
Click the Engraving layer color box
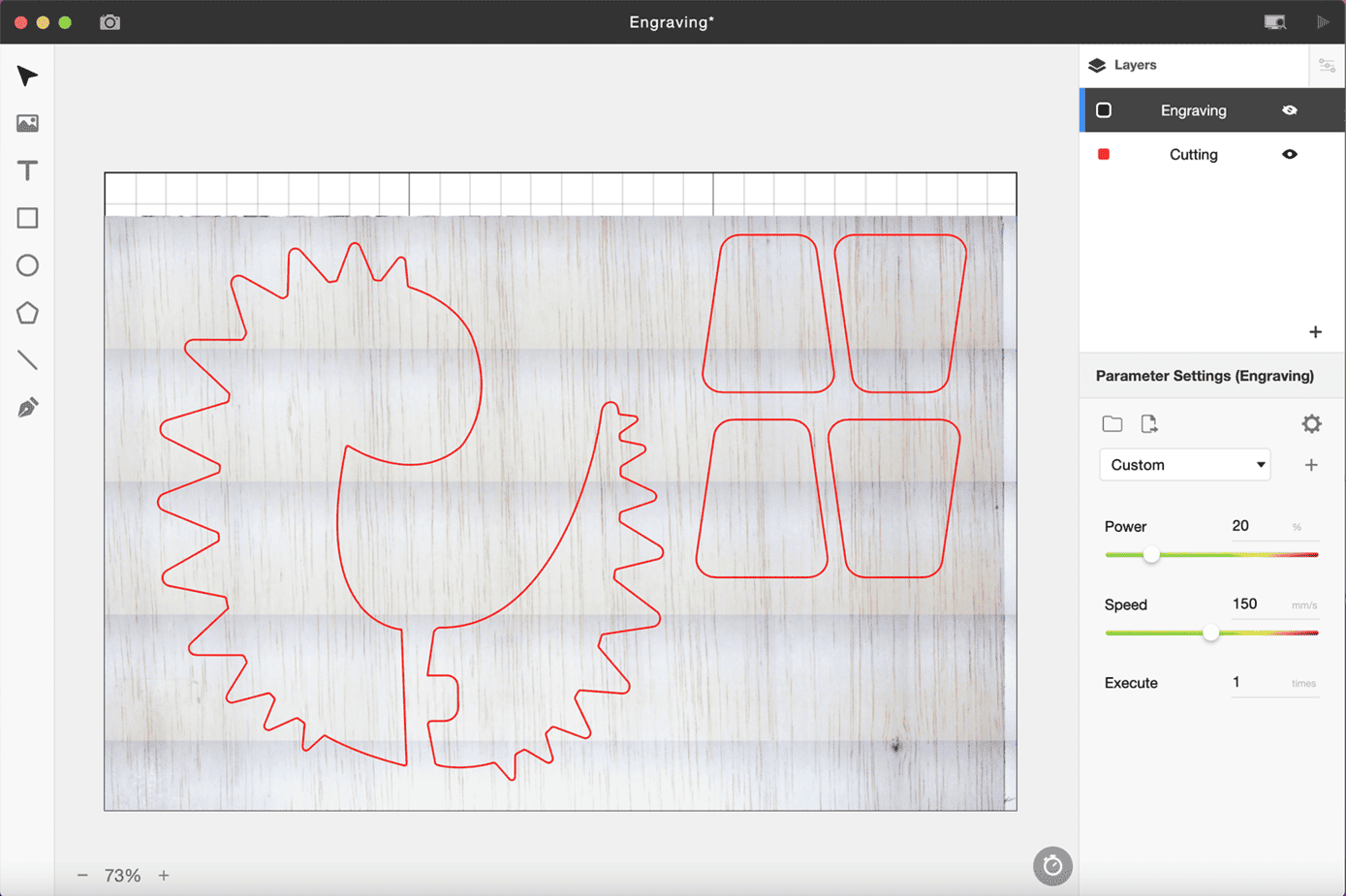1104,110
